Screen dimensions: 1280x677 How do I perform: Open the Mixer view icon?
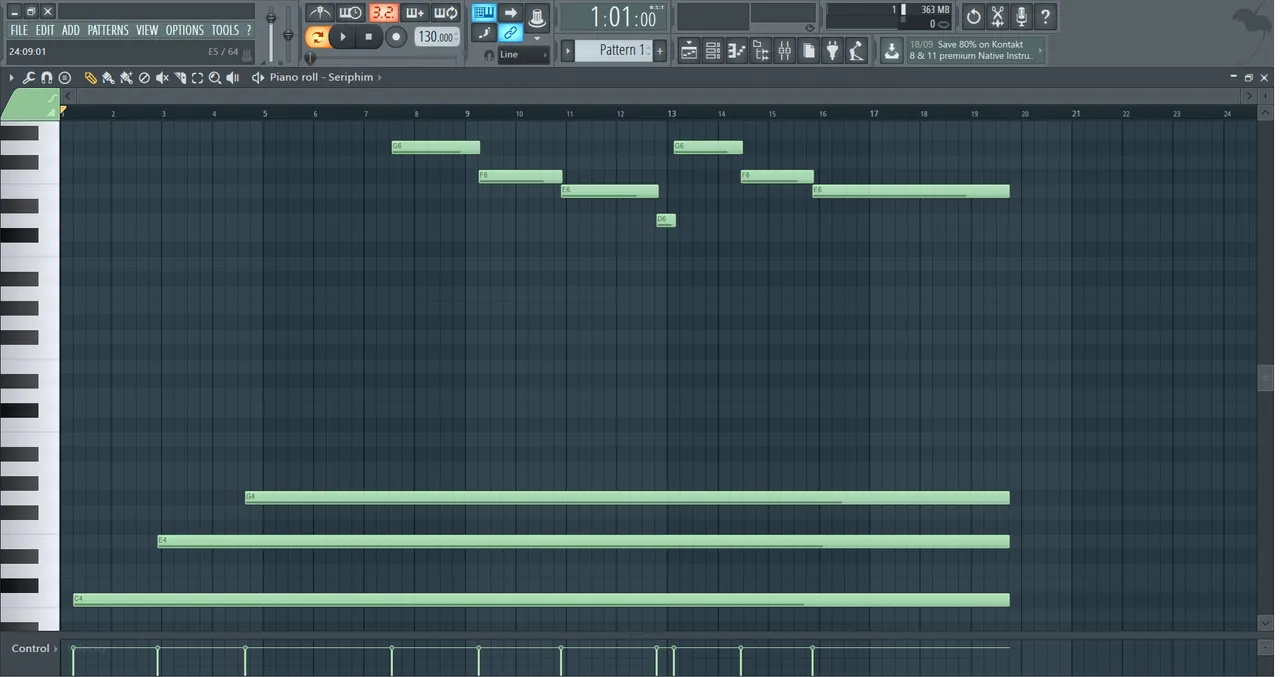785,50
